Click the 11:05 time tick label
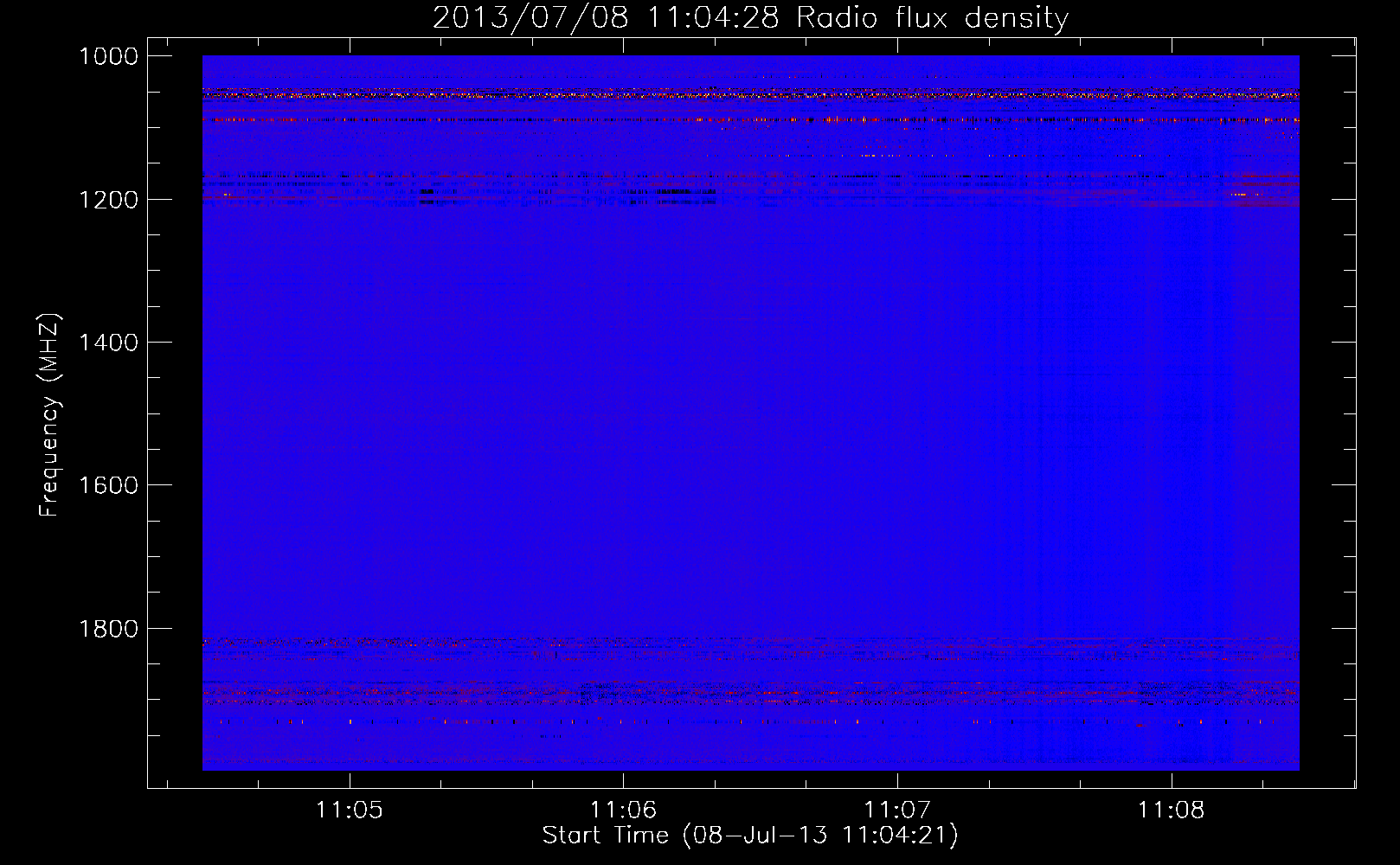Screen dimensions: 1400x865 coord(350,810)
